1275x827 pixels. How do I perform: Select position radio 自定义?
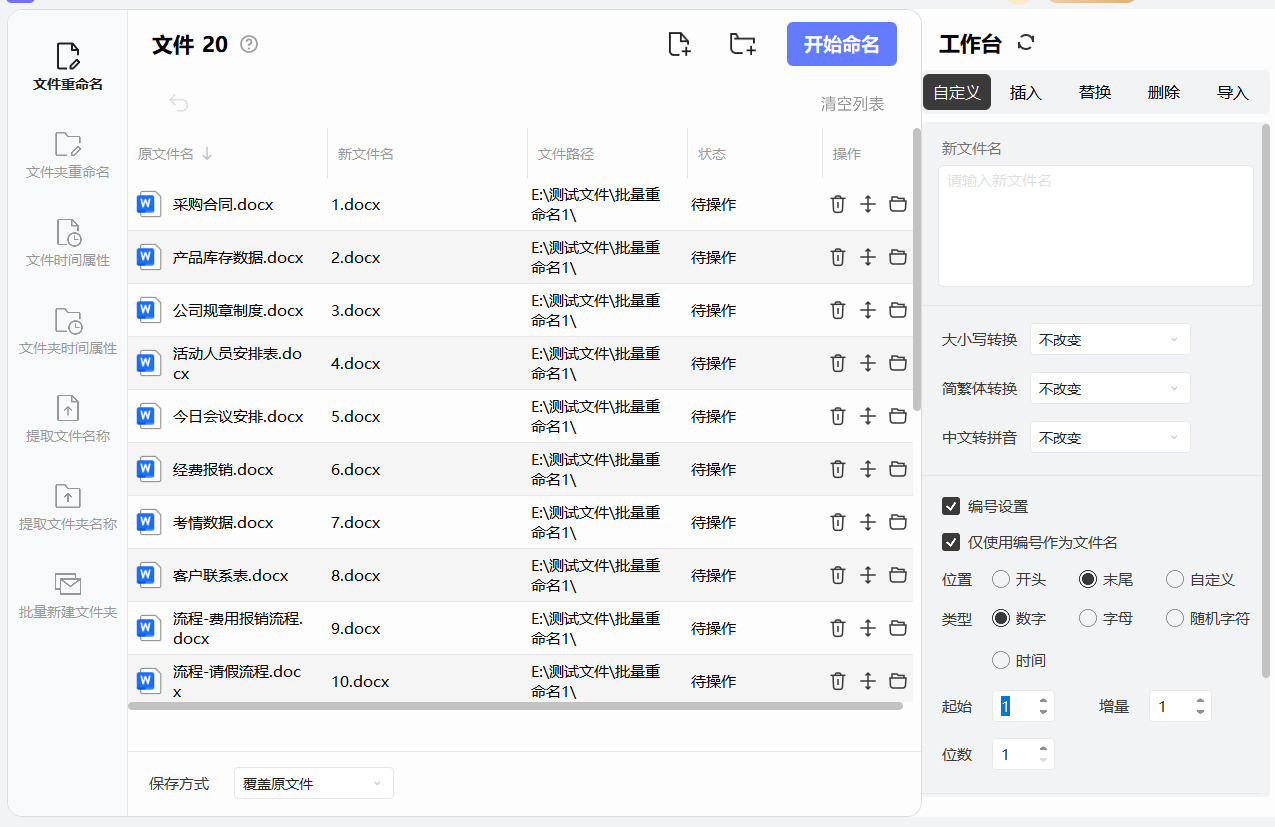pyautogui.click(x=1174, y=579)
